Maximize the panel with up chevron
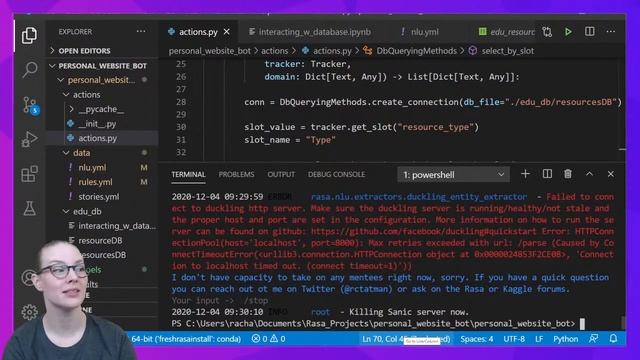Image resolution: width=640 pixels, height=360 pixels. [589, 174]
